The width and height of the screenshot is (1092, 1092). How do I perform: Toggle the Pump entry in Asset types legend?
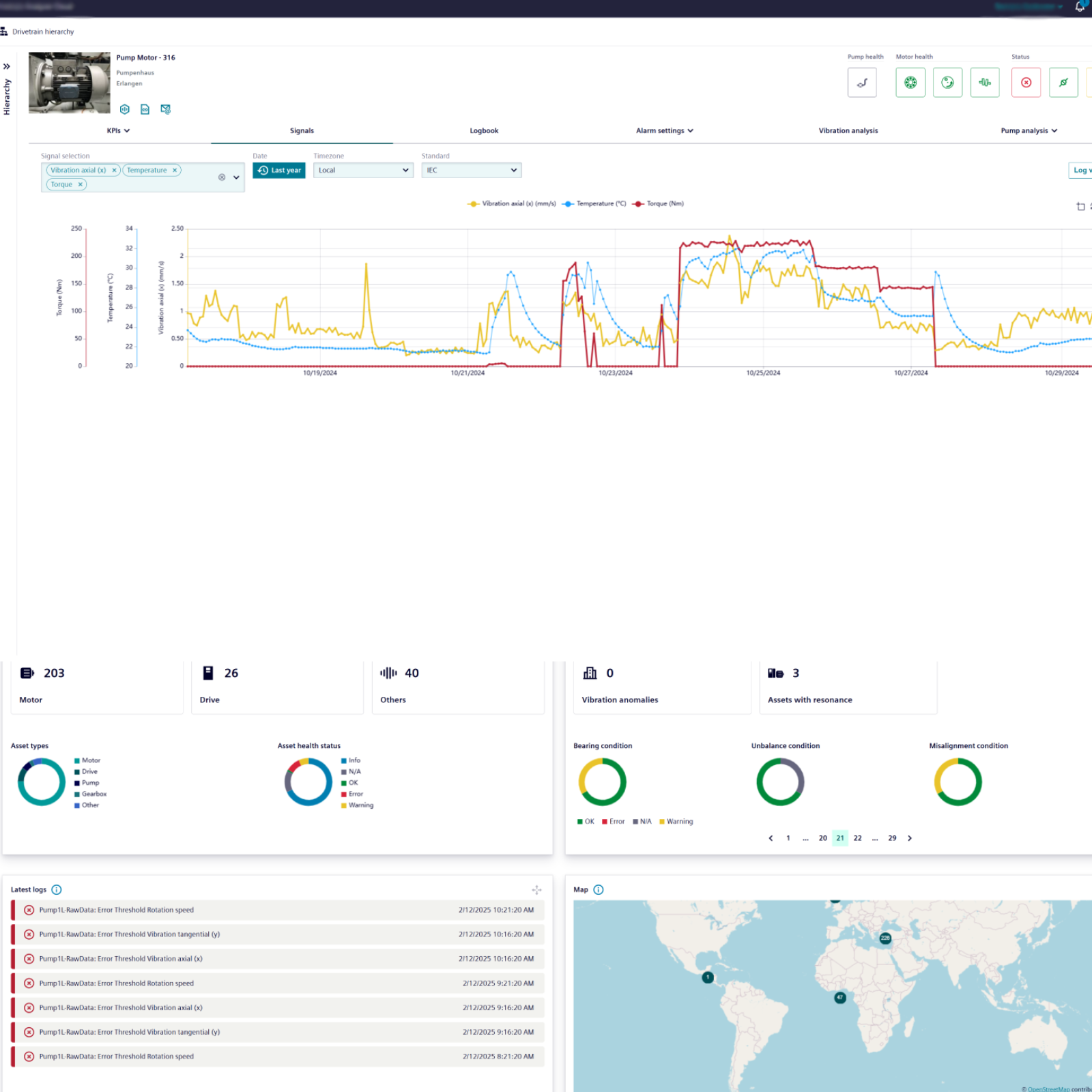87,783
